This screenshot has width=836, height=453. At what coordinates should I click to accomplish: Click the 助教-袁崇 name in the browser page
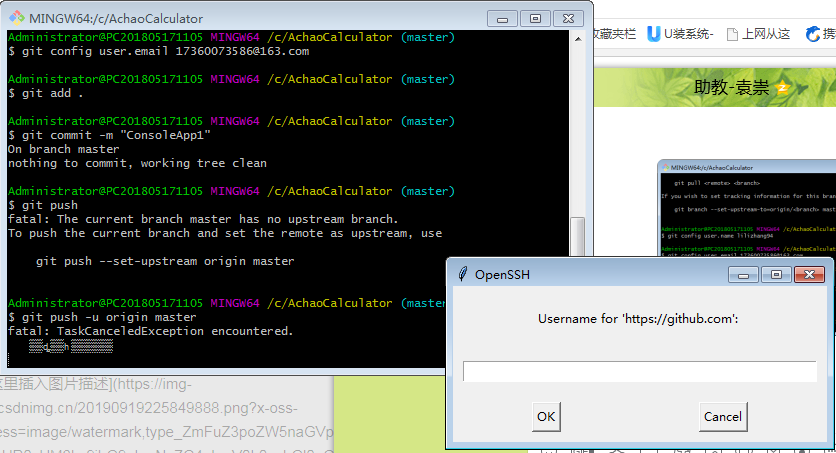point(732,87)
